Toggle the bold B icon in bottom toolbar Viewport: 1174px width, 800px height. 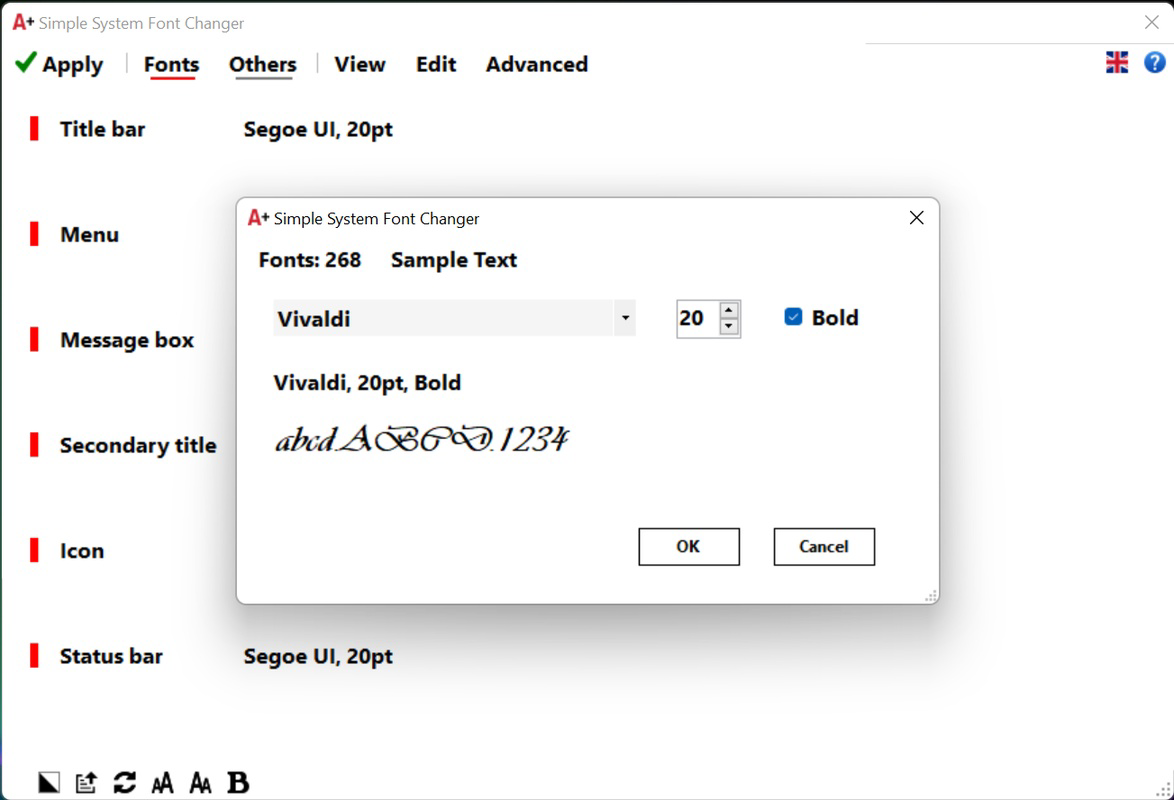(238, 783)
